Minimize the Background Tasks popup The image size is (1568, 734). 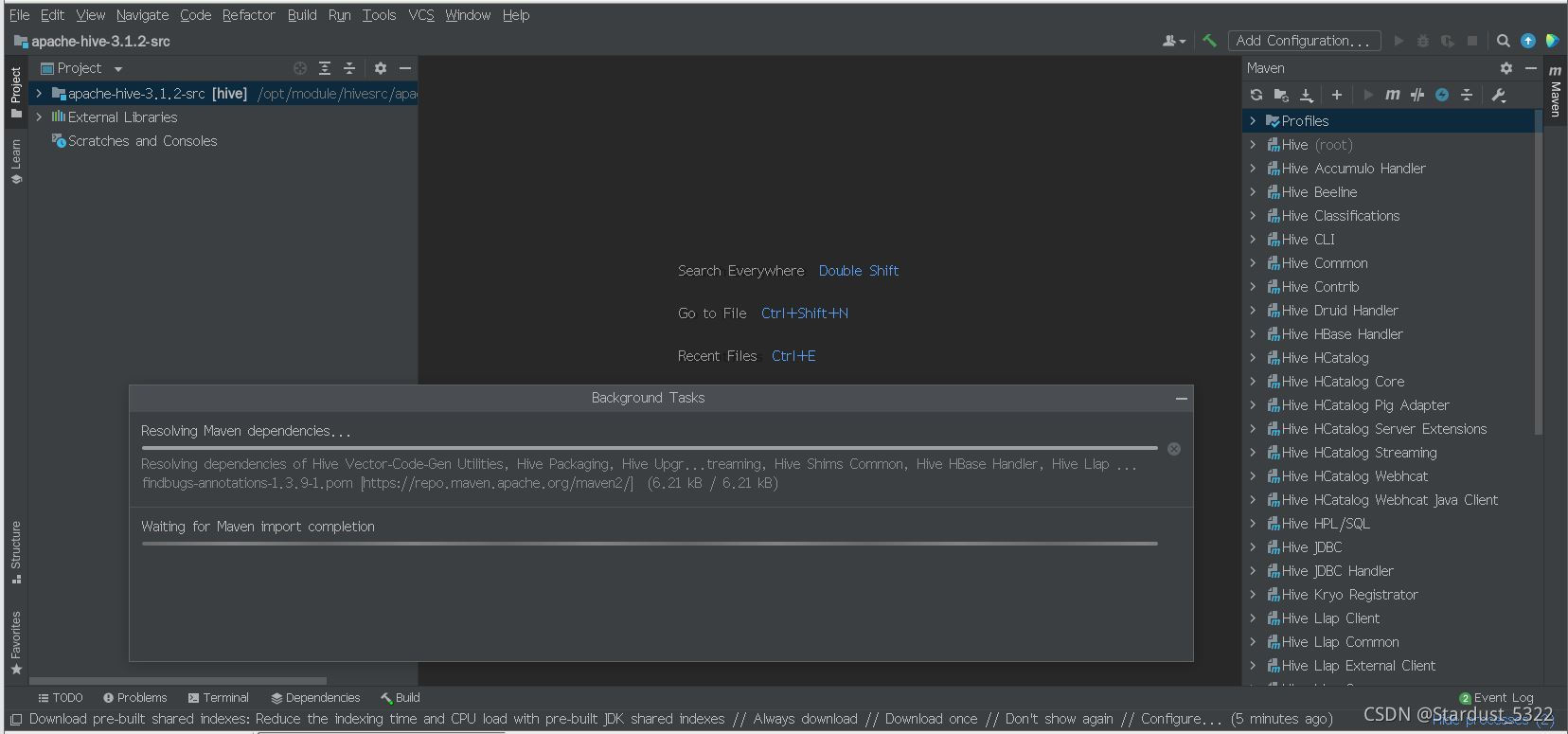point(1181,399)
